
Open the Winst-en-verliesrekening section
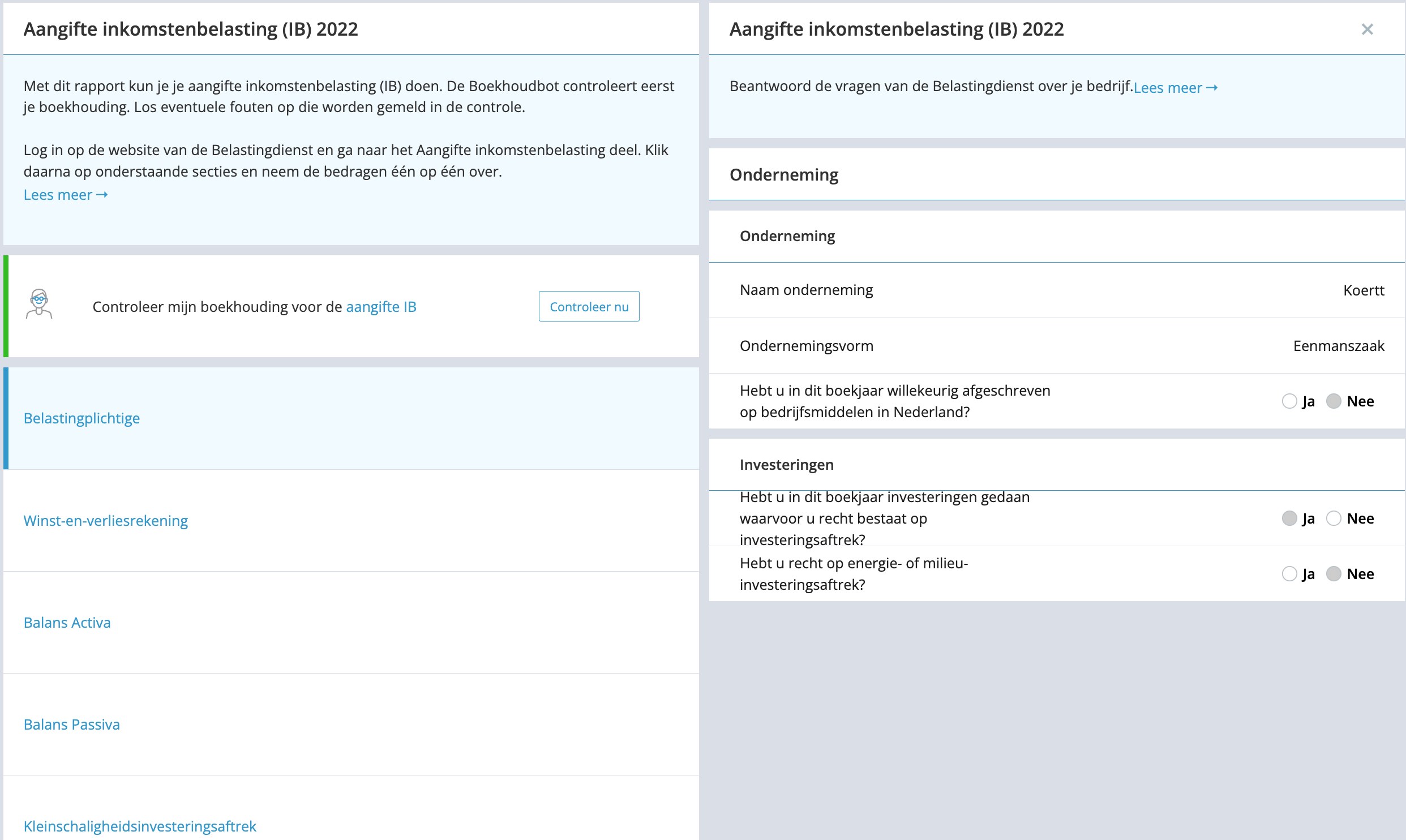(x=106, y=521)
